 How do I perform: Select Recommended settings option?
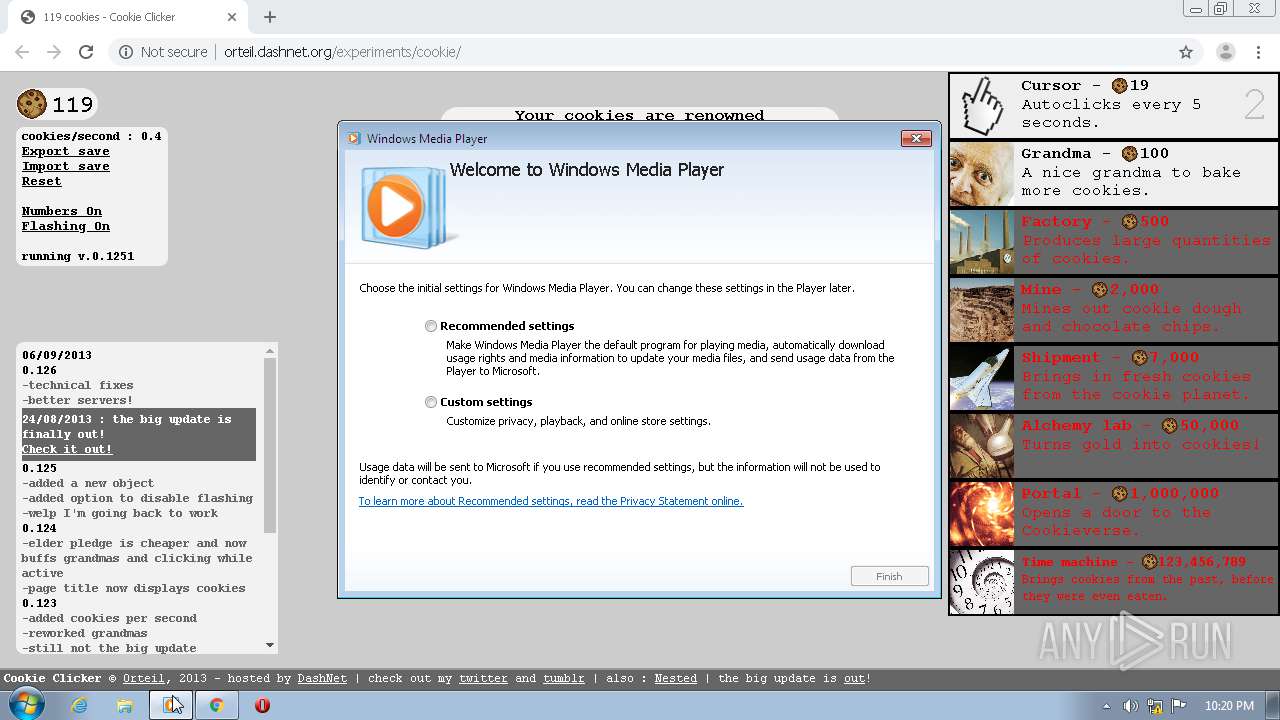(x=431, y=326)
